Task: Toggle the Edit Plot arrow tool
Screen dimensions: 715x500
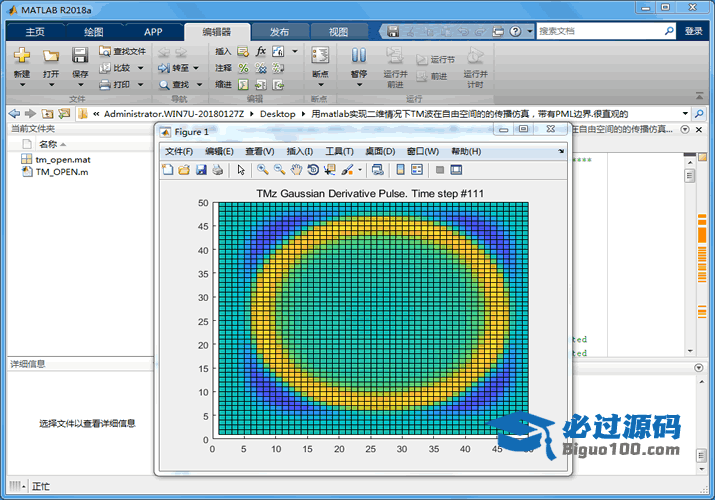Action: coord(241,170)
